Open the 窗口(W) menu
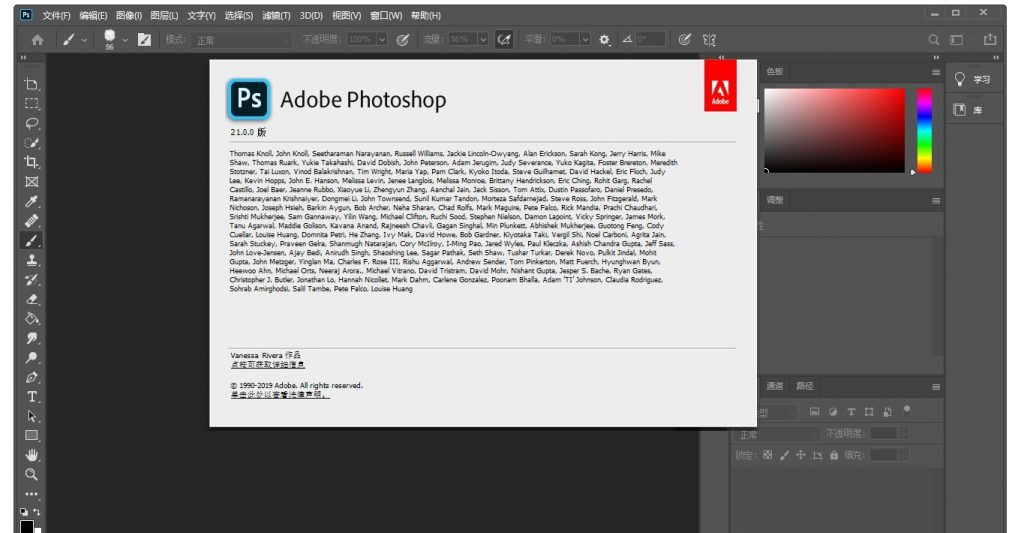1024x533 pixels. [x=386, y=16]
